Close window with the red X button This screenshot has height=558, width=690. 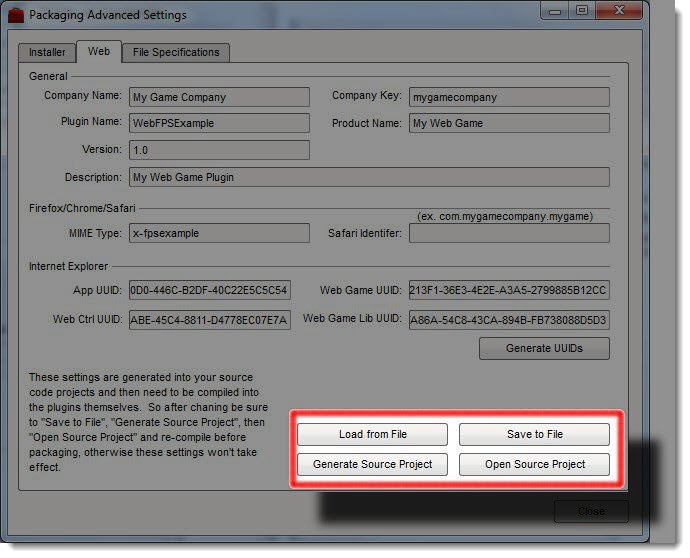(619, 11)
